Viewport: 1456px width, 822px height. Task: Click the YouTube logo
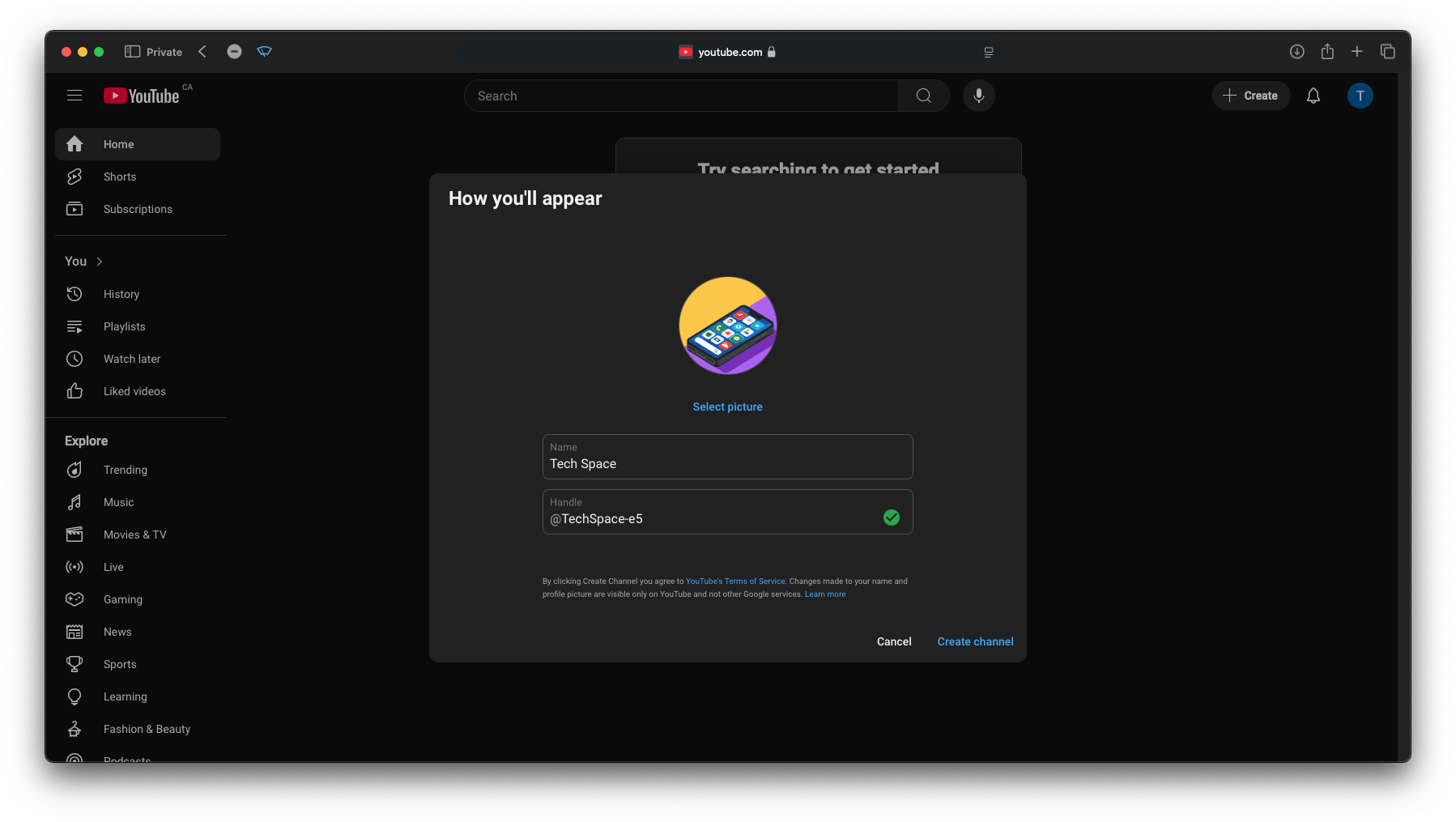pos(142,96)
